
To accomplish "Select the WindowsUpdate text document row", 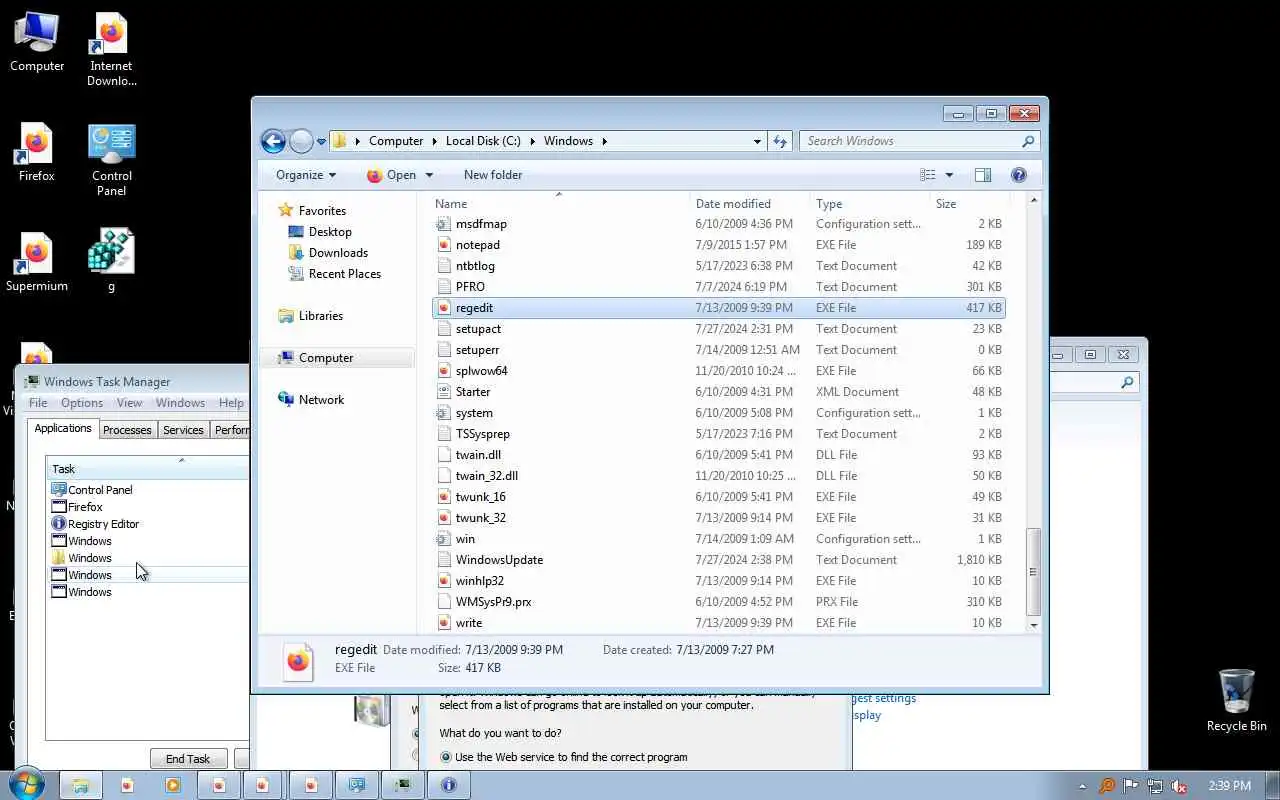I will (x=719, y=560).
